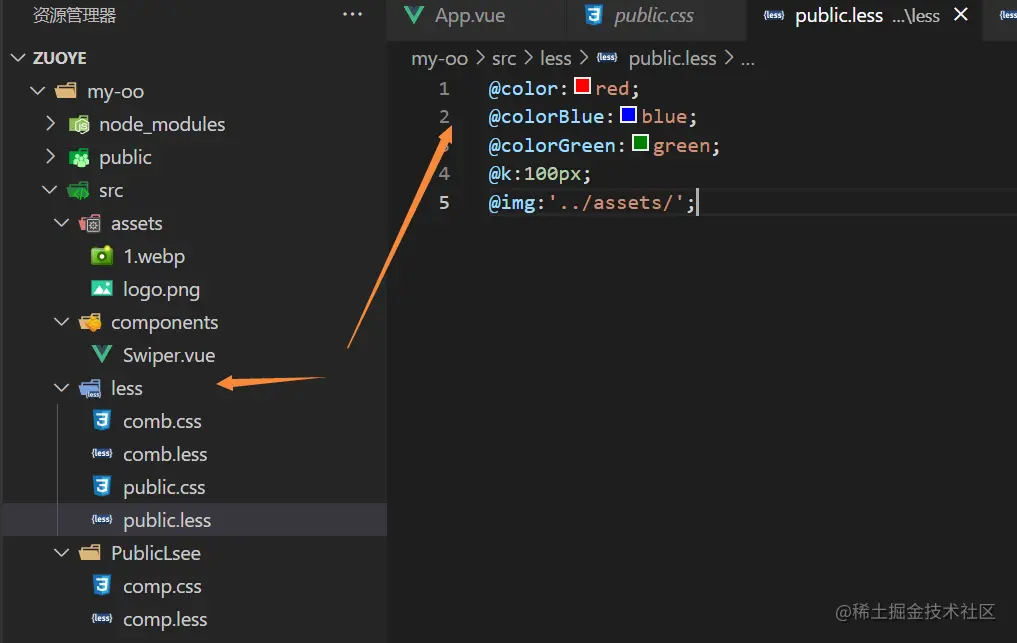Image resolution: width=1017 pixels, height=643 pixels.
Task: Open the red color swatch picker
Action: [582, 87]
